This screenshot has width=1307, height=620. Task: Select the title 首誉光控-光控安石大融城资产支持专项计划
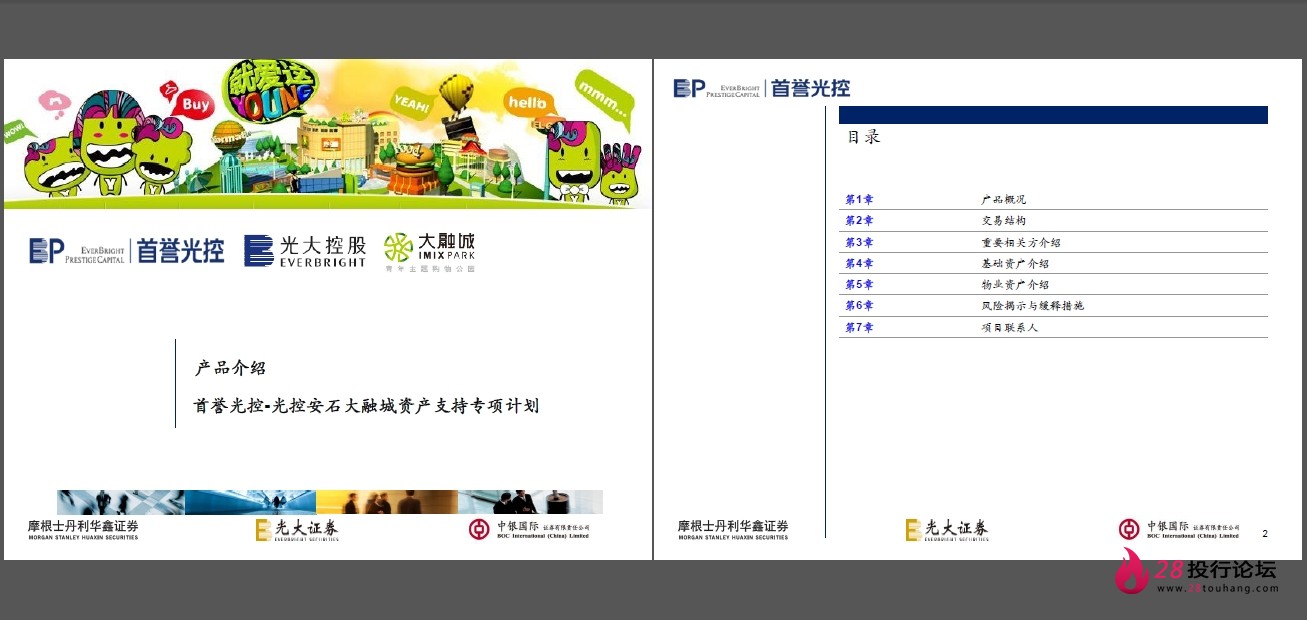366,405
